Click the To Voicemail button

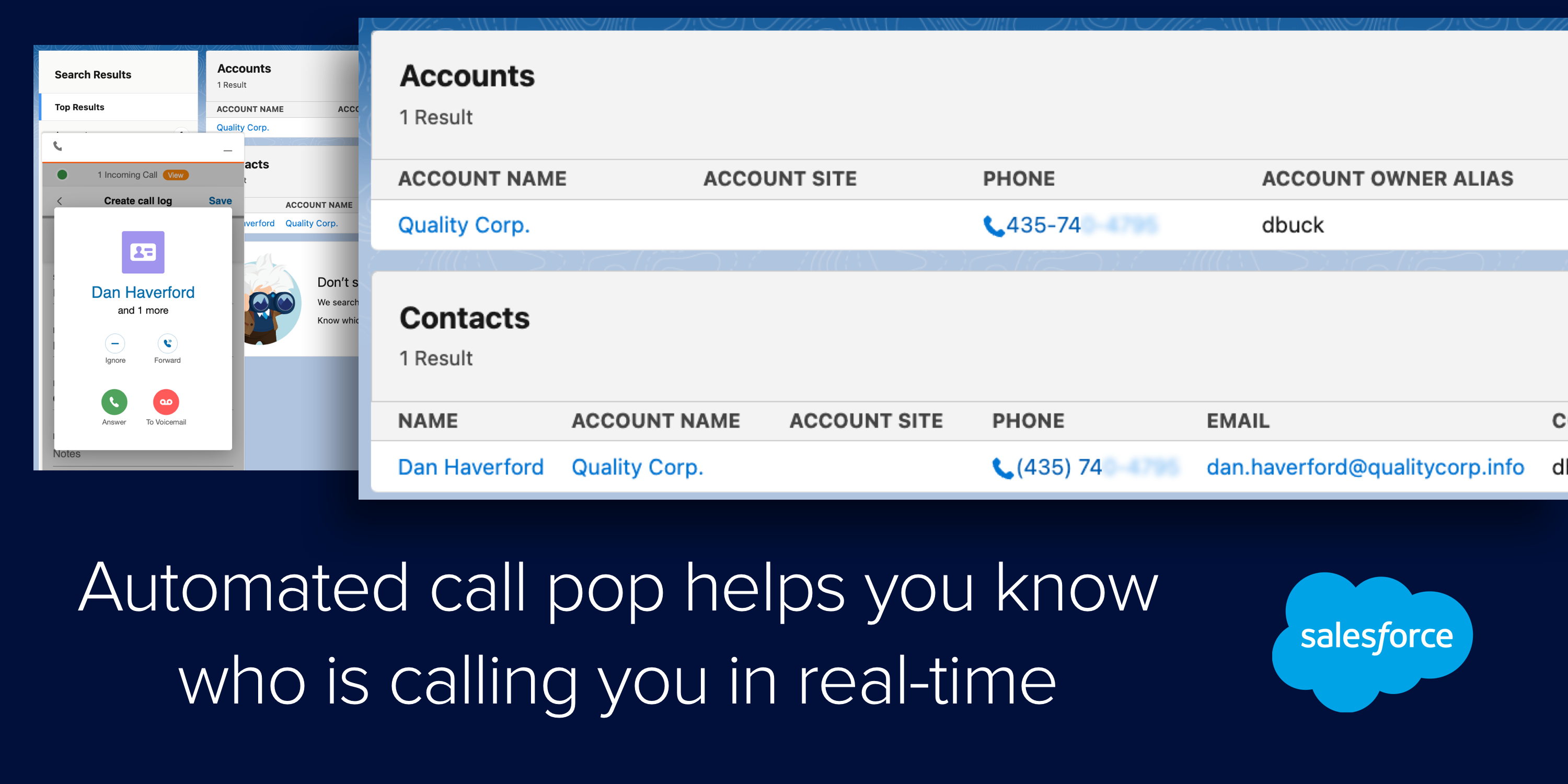point(168,405)
